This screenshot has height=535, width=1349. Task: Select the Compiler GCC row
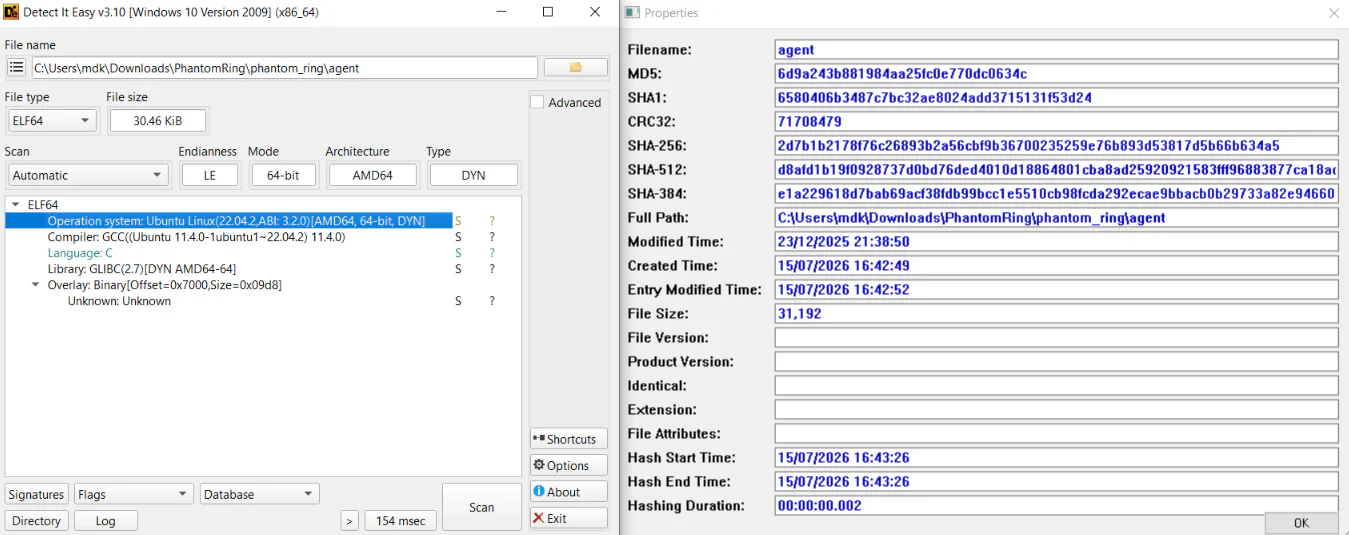pos(196,237)
